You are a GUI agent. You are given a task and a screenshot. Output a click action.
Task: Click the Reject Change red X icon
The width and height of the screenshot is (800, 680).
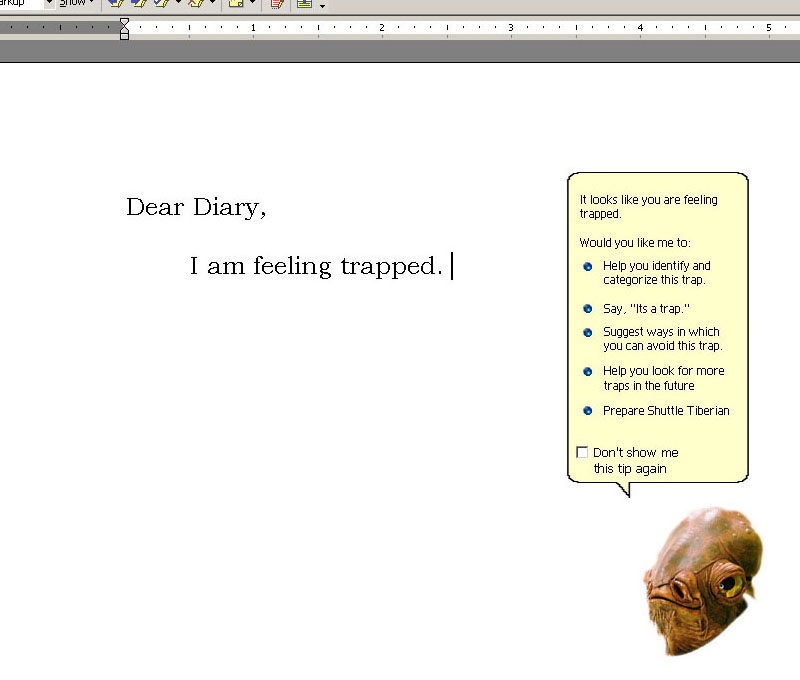[196, 4]
